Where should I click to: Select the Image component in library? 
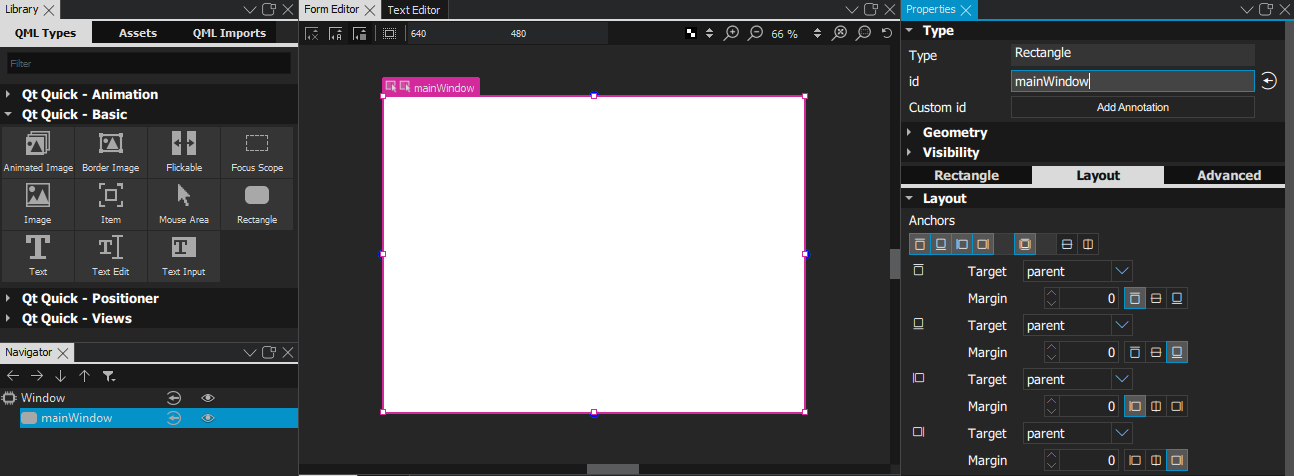tap(38, 204)
